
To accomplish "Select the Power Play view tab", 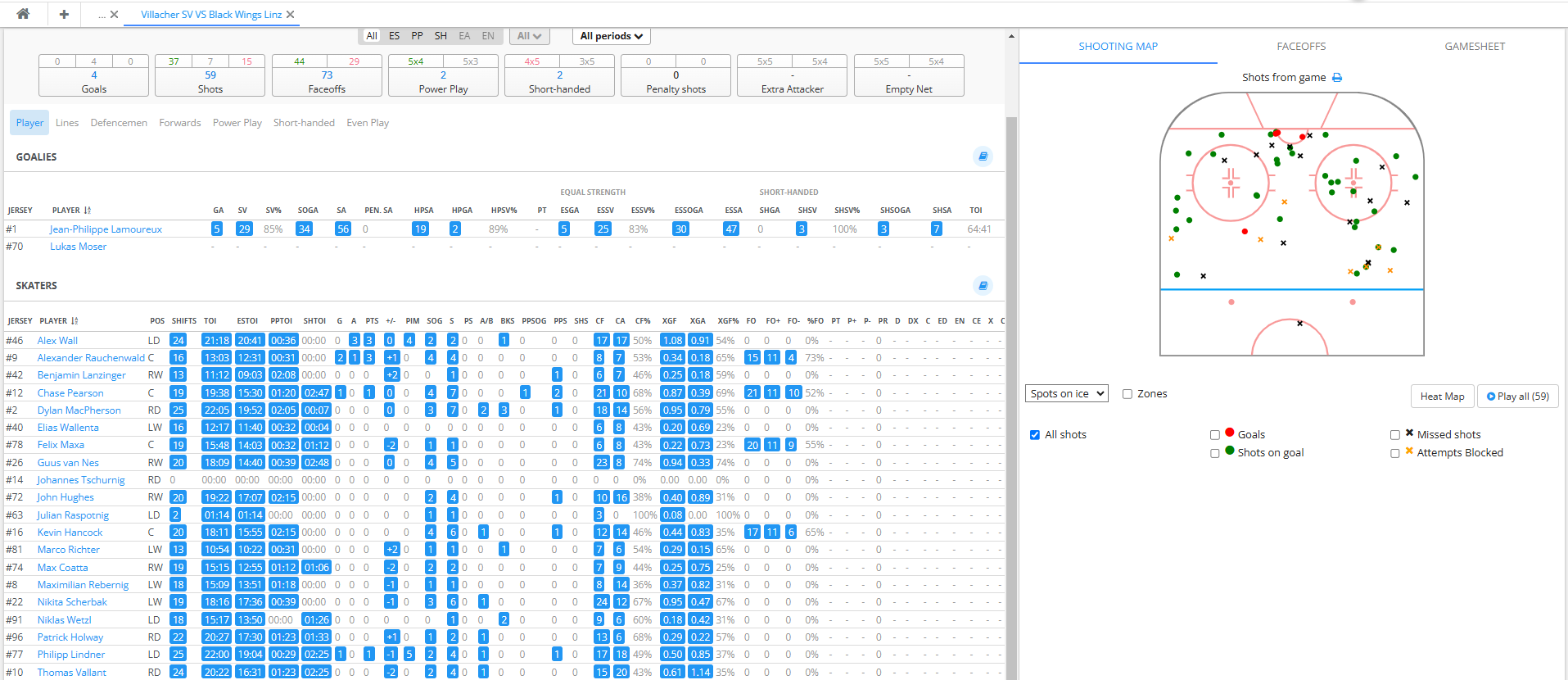I will click(x=237, y=123).
